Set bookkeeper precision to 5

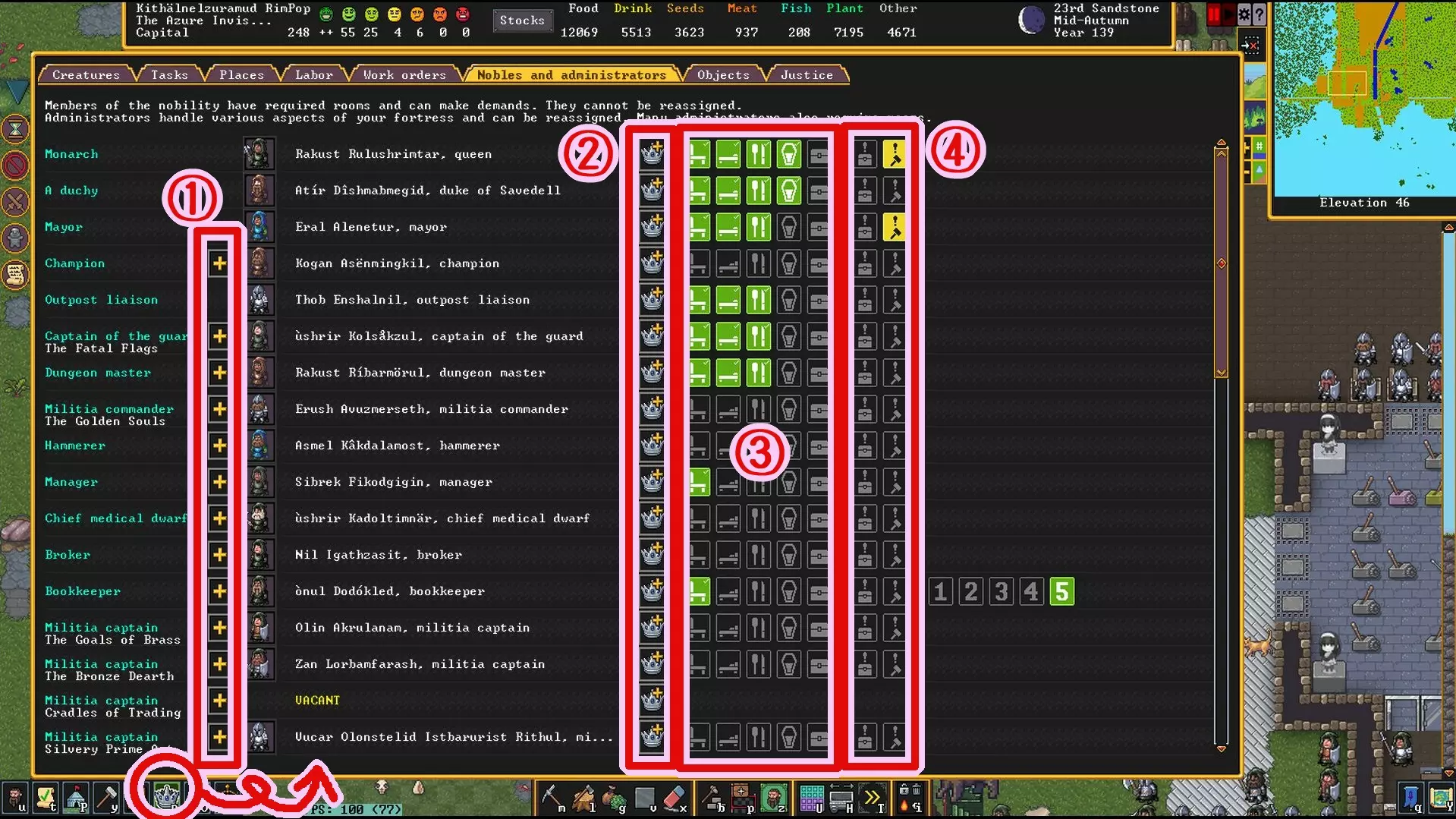click(1062, 591)
